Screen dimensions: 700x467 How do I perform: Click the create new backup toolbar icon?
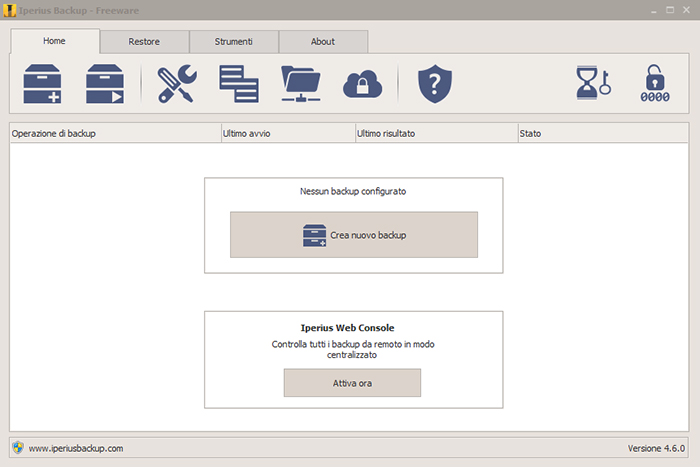click(42, 84)
